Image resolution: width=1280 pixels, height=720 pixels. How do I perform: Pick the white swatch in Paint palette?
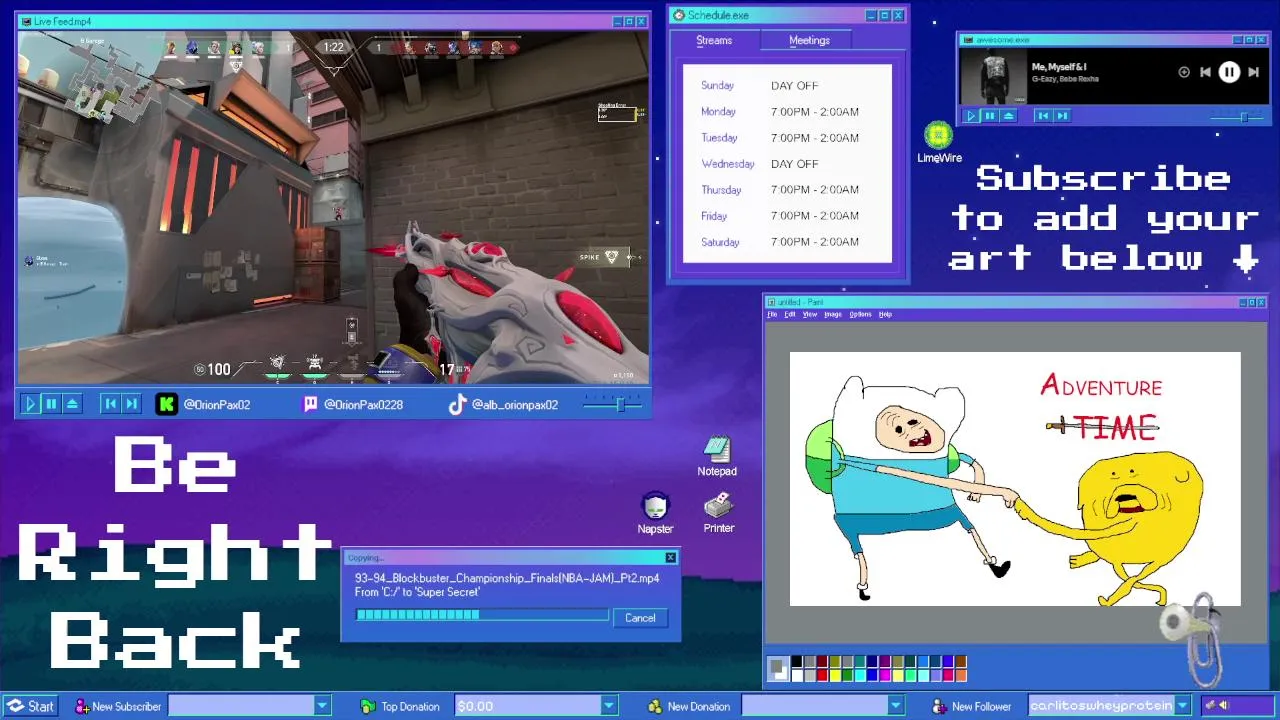pos(797,676)
